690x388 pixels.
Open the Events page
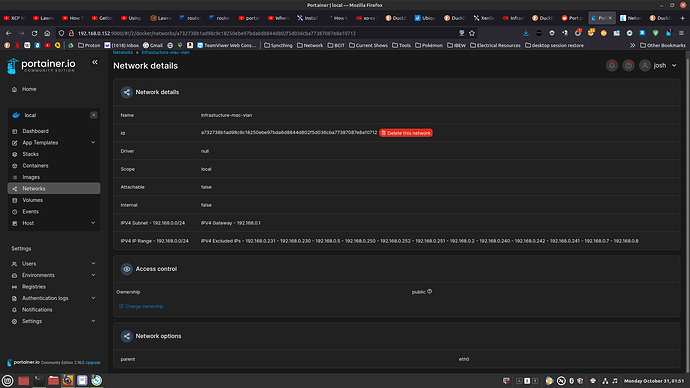30,212
